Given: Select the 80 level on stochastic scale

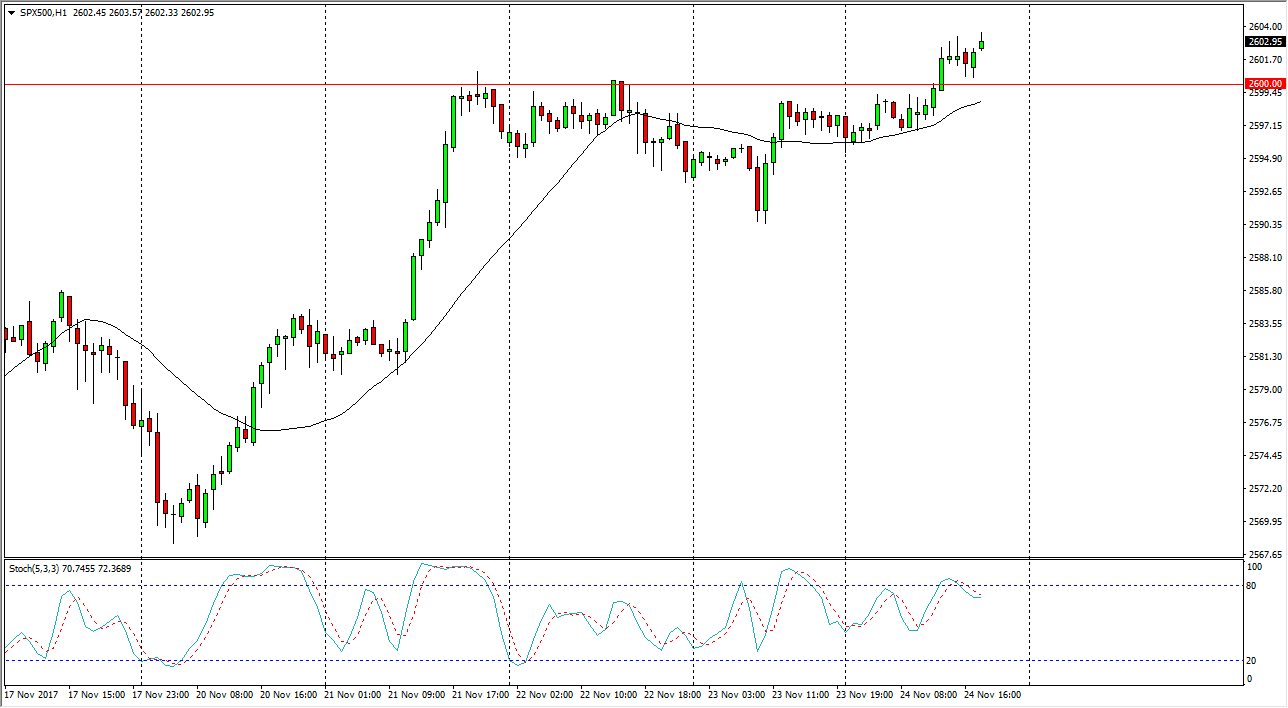Looking at the screenshot, I should point(1254,586).
